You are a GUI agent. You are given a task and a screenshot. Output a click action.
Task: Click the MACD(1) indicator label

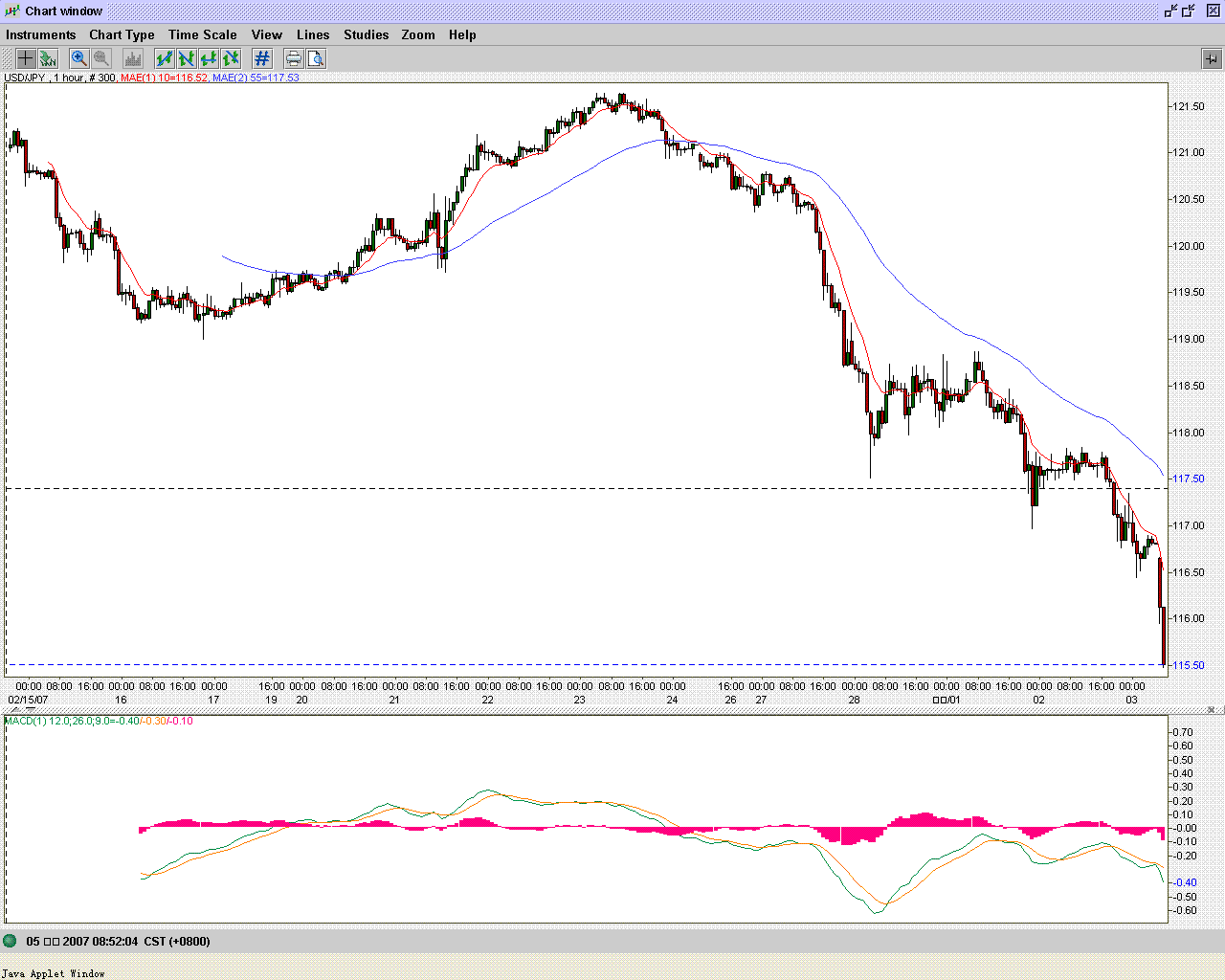99,721
